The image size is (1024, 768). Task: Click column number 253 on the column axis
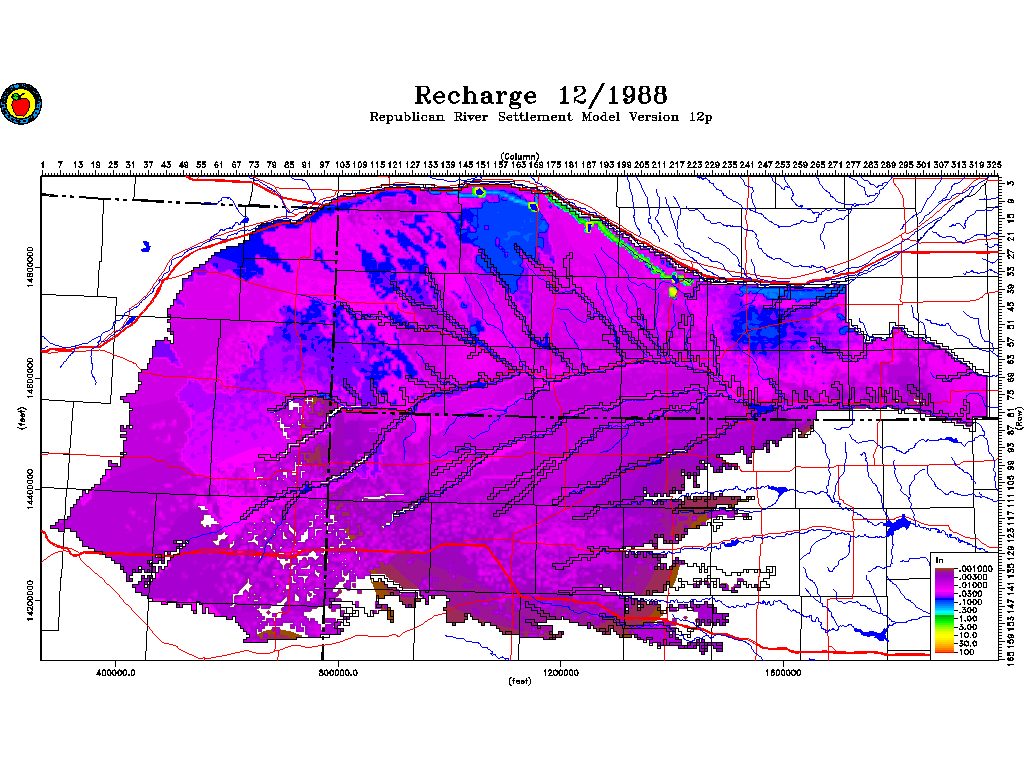coord(782,165)
